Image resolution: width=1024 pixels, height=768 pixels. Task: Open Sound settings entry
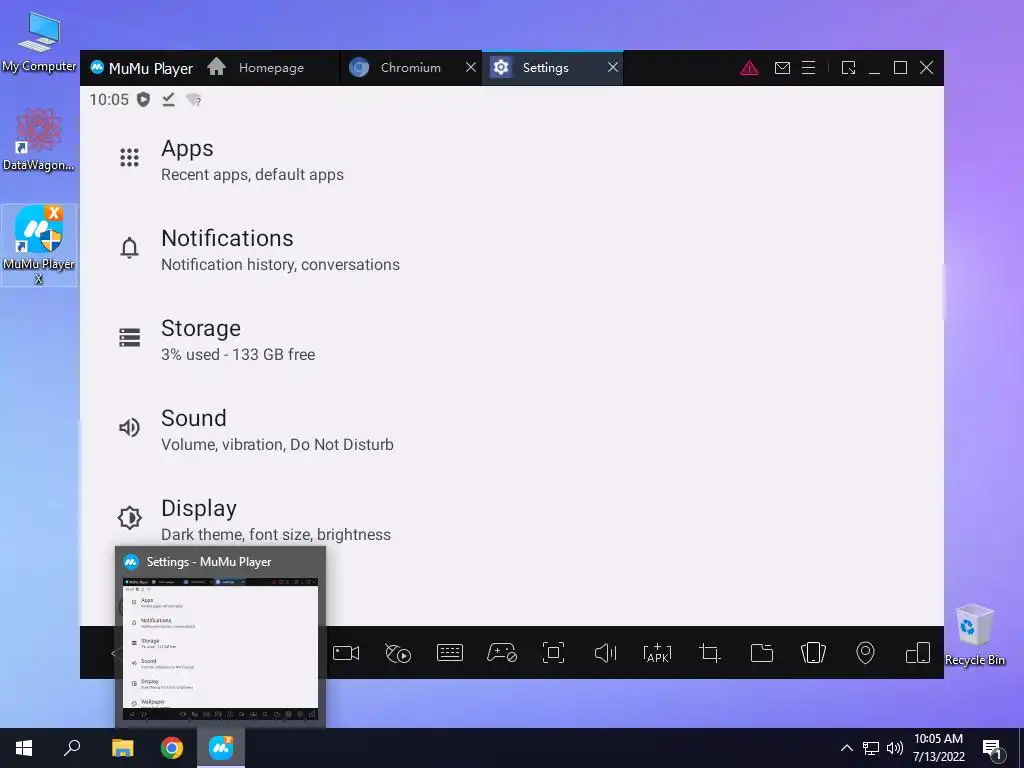tap(511, 429)
